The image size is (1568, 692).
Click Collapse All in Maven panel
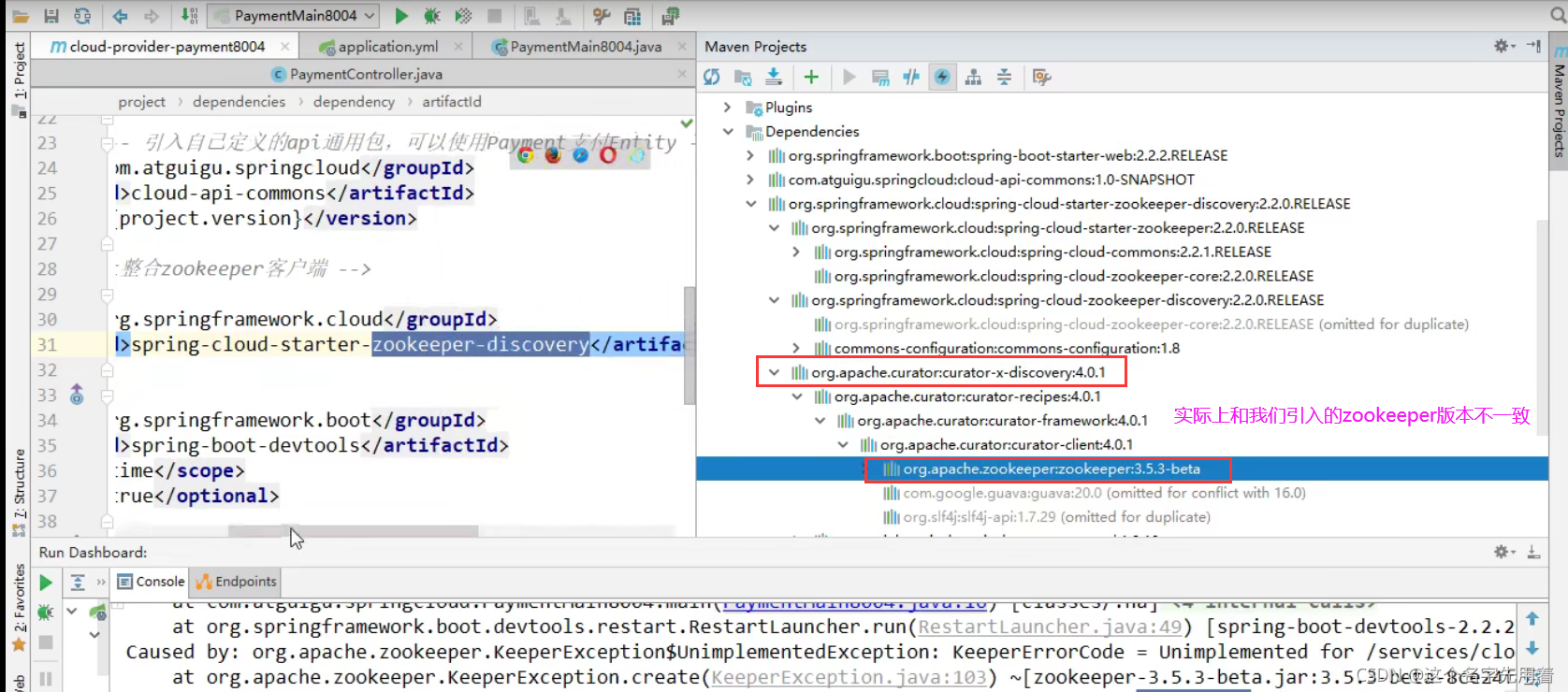pos(1004,77)
